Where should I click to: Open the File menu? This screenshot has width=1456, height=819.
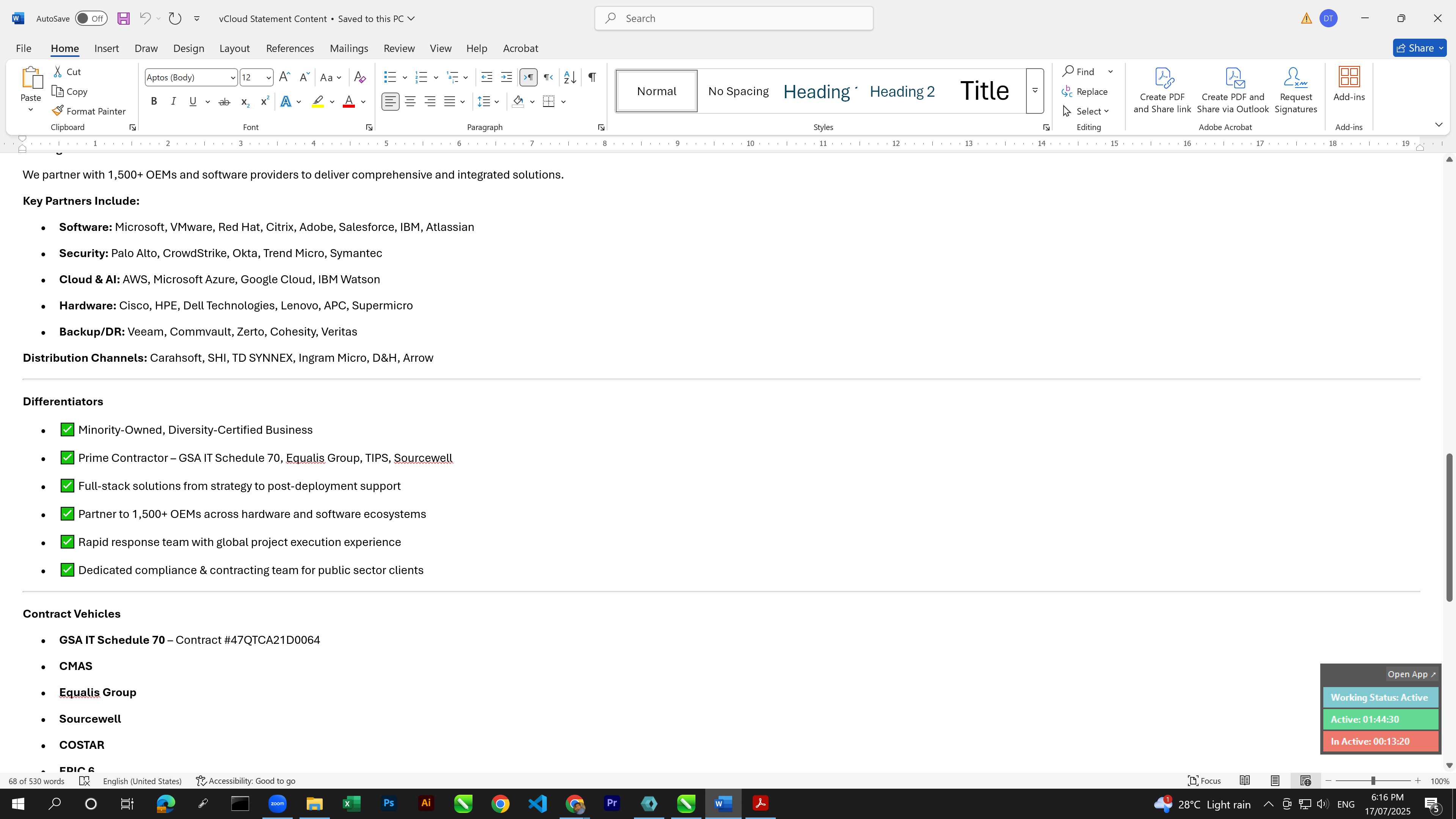click(x=23, y=49)
